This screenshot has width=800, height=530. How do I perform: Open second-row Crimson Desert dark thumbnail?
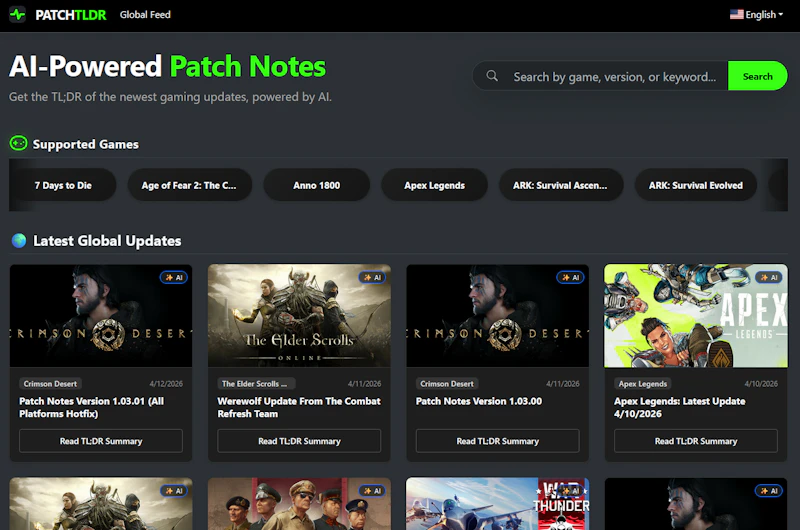[696, 503]
